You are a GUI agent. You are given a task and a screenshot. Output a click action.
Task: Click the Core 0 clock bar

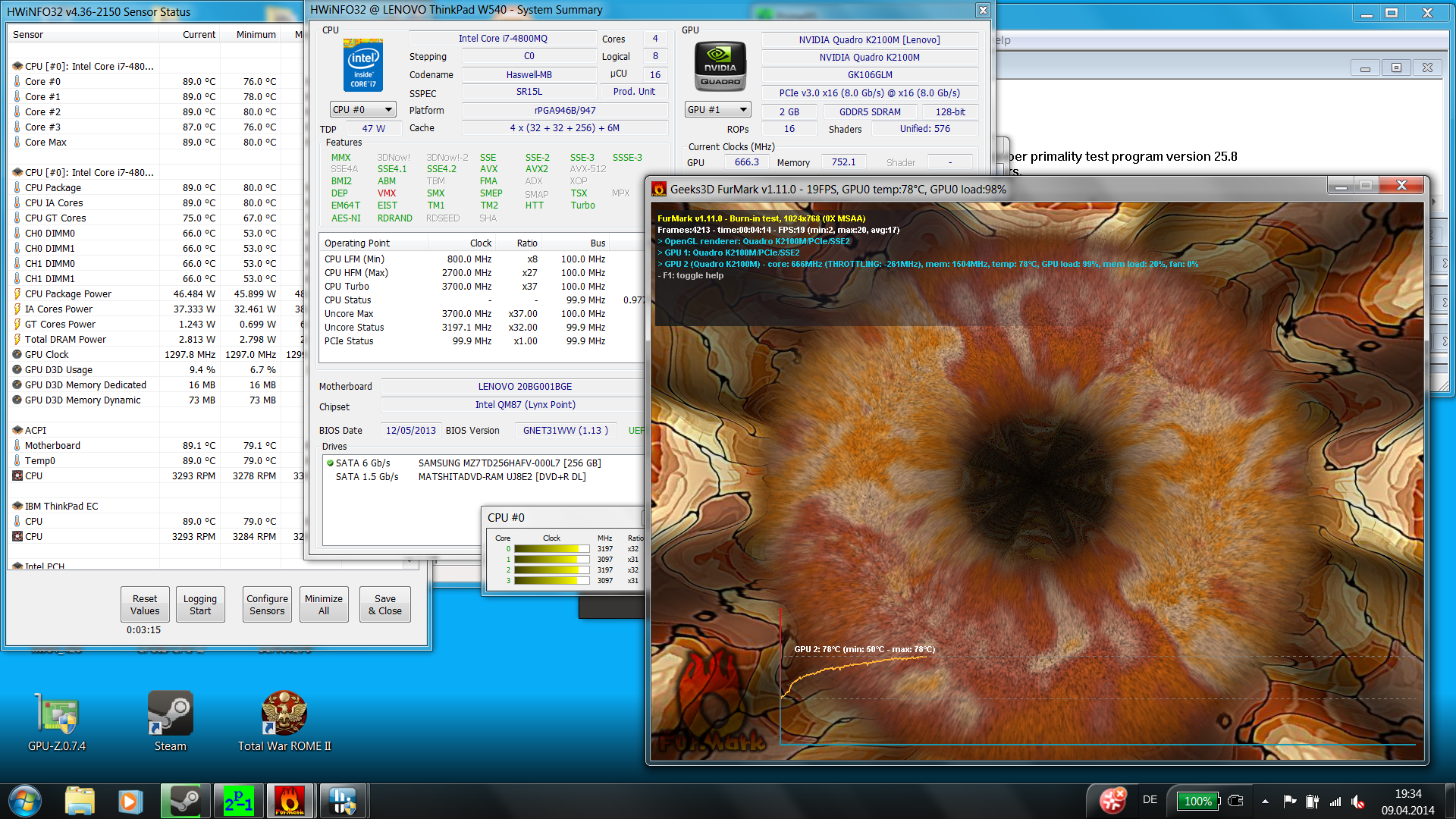[x=551, y=549]
